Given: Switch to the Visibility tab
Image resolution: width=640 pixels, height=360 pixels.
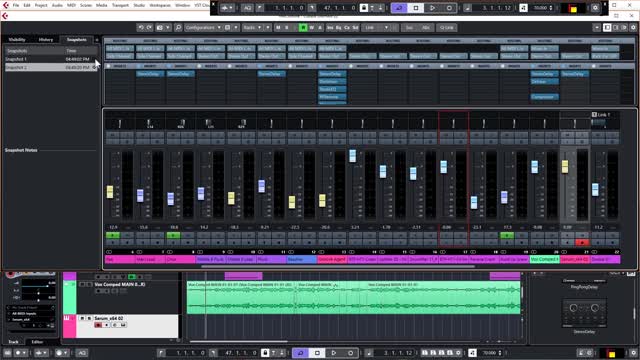Looking at the screenshot, I should pyautogui.click(x=17, y=40).
